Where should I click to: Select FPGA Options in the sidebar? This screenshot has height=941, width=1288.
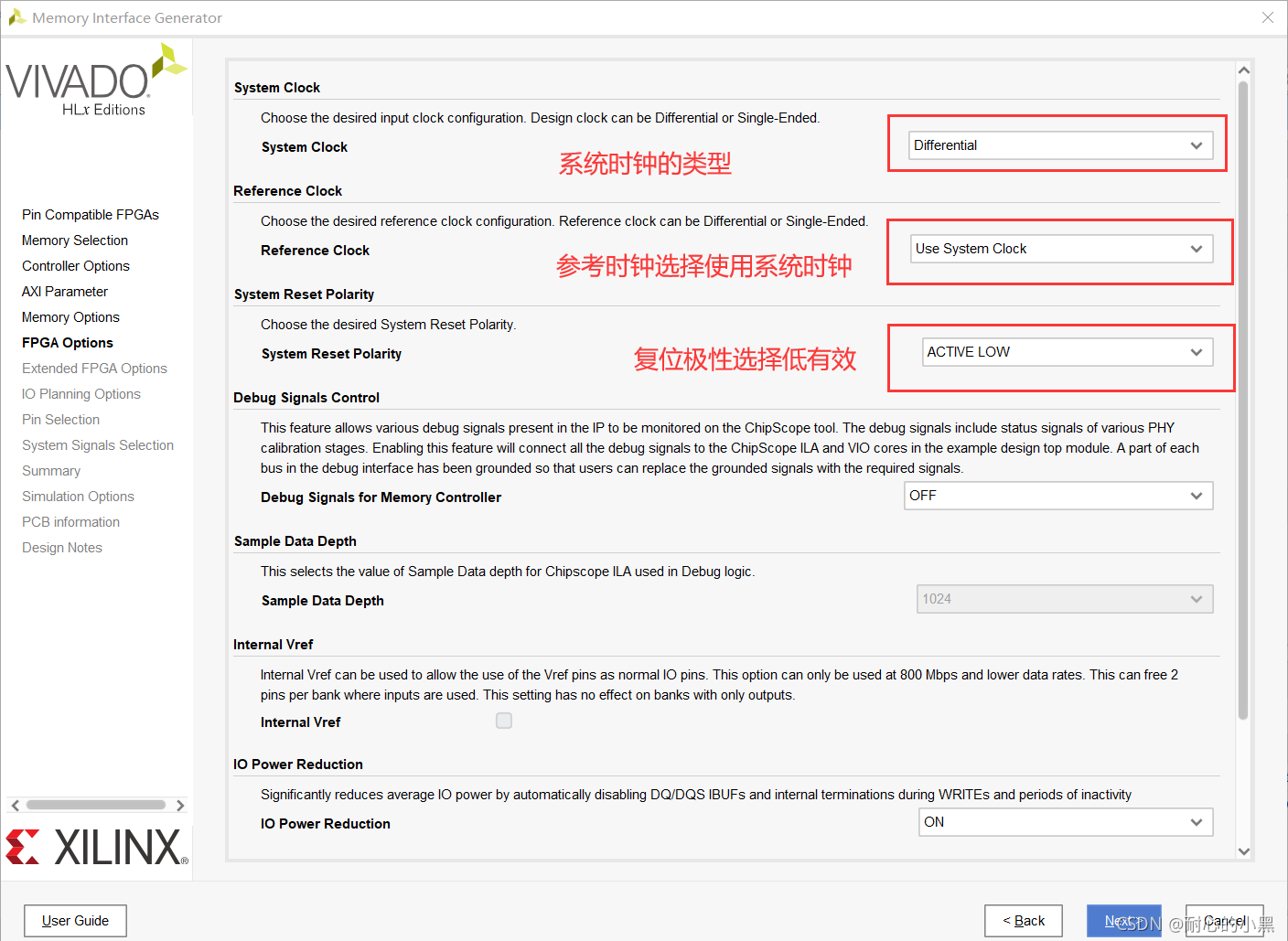(x=68, y=343)
